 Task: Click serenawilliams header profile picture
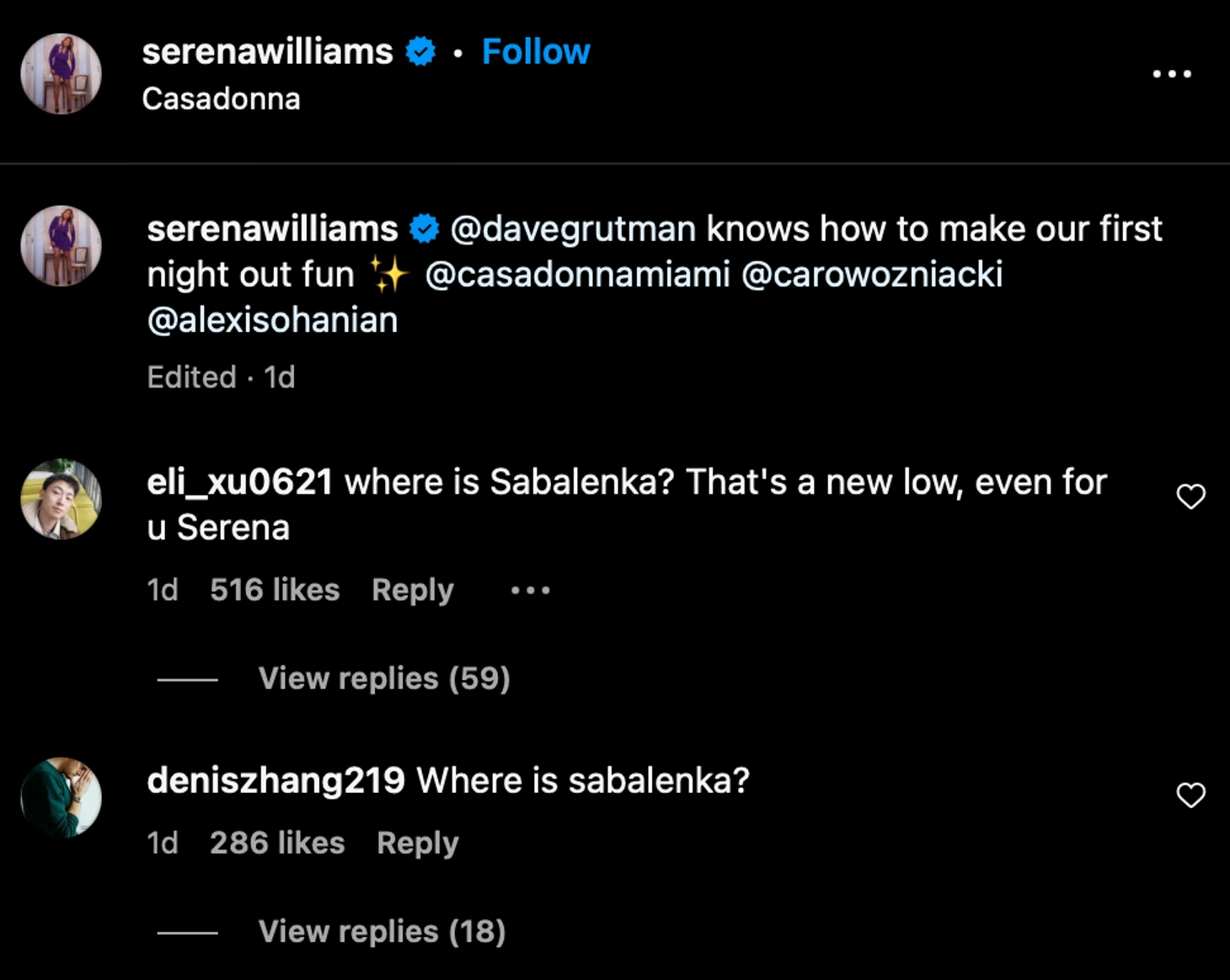[61, 74]
